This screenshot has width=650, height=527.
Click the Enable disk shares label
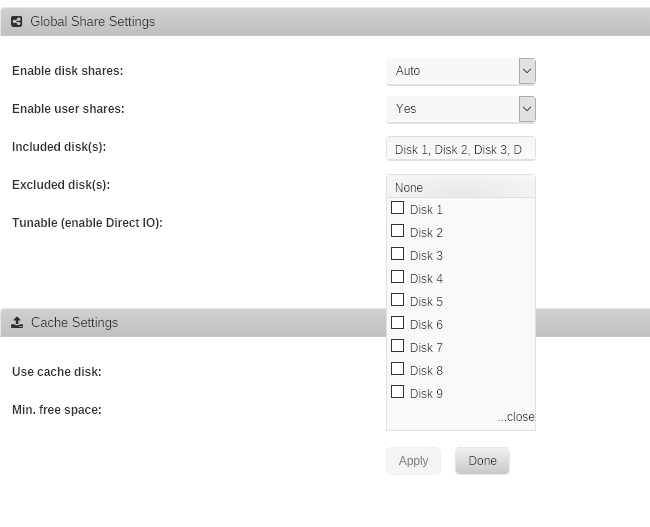(x=68, y=71)
